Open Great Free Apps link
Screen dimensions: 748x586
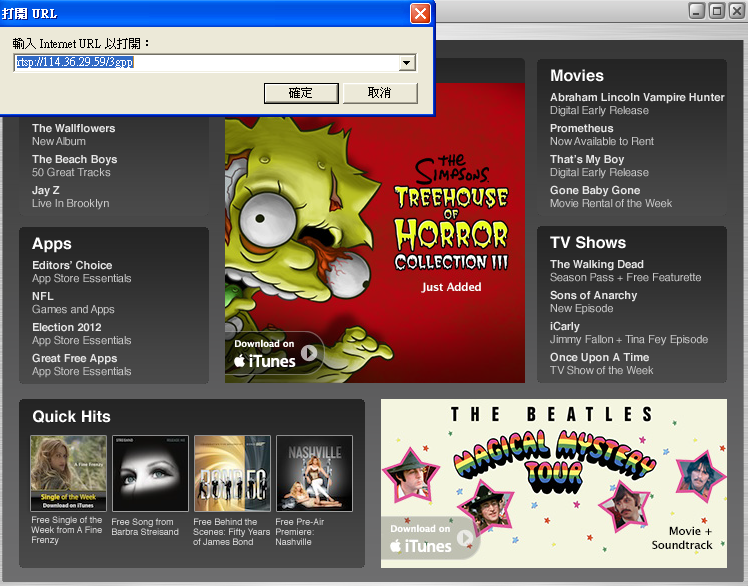[82, 365]
